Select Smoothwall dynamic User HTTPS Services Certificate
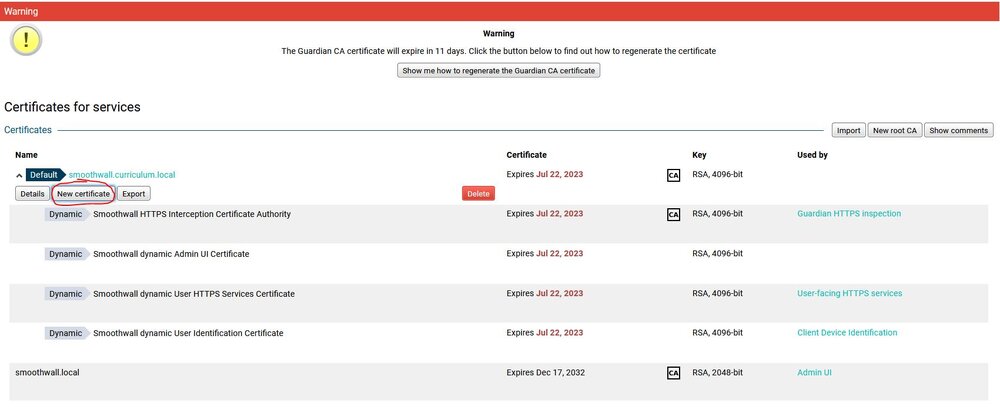The image size is (1000, 417). coord(194,294)
